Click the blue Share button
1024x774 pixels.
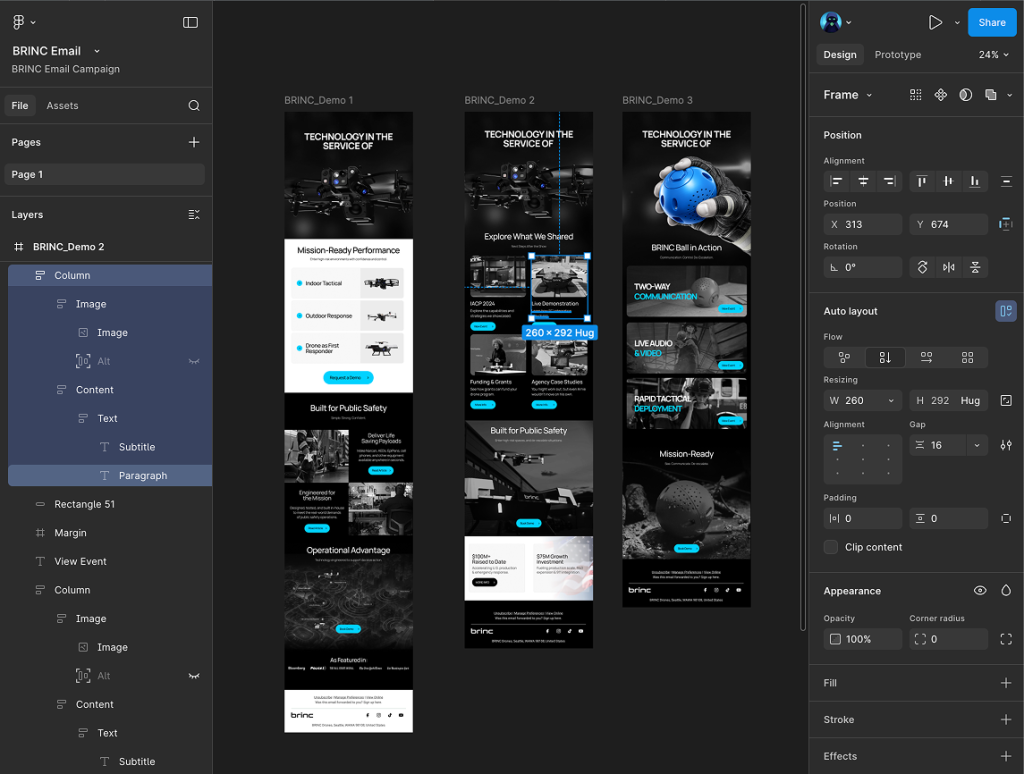click(991, 22)
